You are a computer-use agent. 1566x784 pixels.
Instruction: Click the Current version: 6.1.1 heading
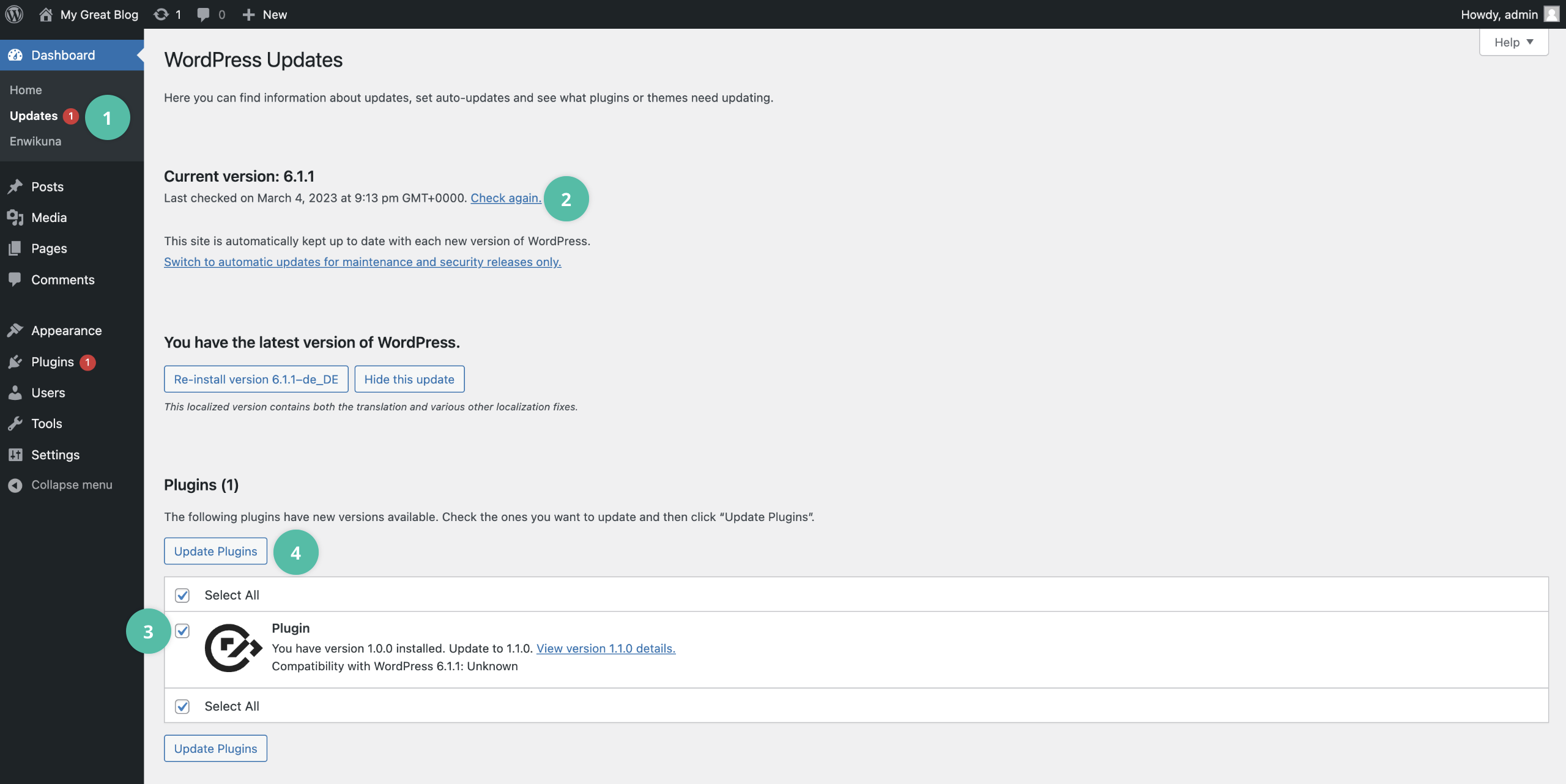click(x=239, y=176)
